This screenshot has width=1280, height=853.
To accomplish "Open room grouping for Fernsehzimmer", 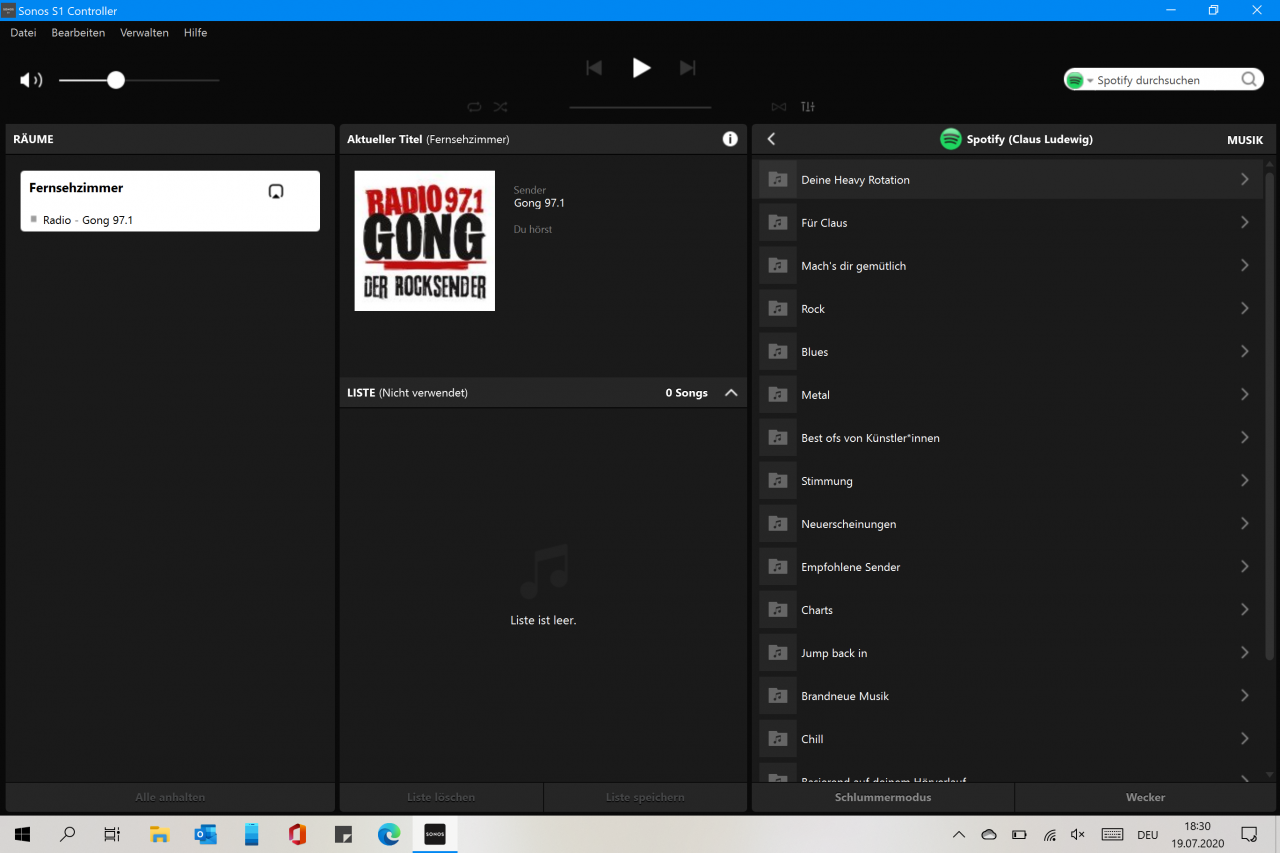I will 276,191.
